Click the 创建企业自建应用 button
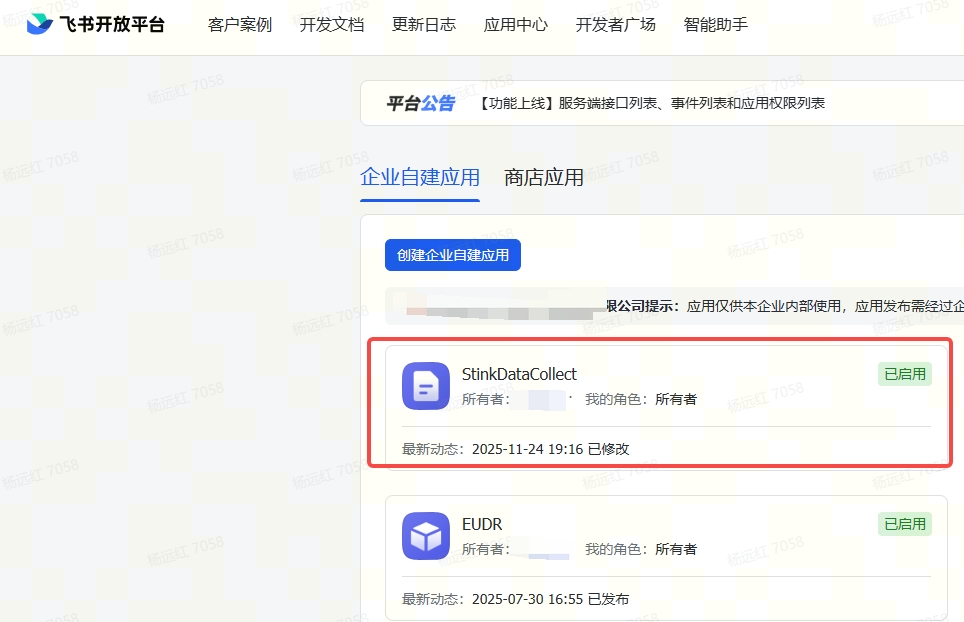 453,255
